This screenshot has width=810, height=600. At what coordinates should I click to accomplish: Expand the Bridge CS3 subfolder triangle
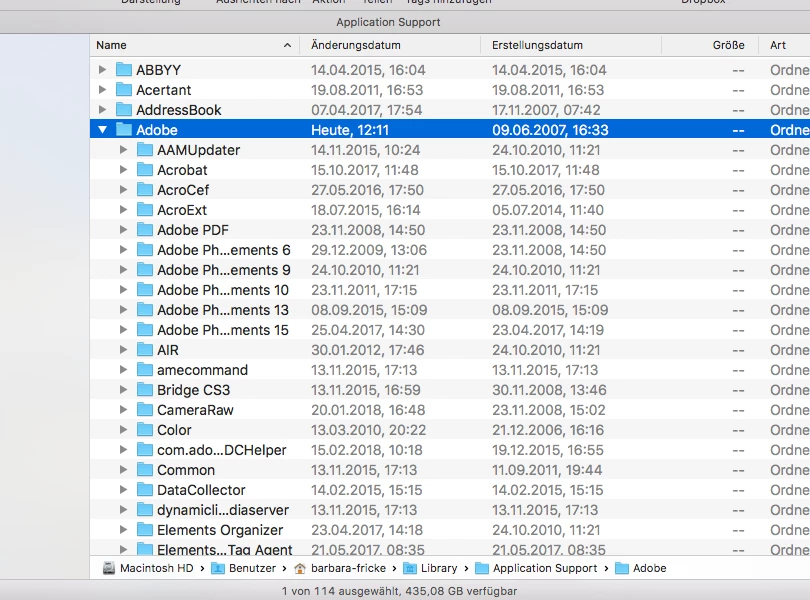point(123,390)
